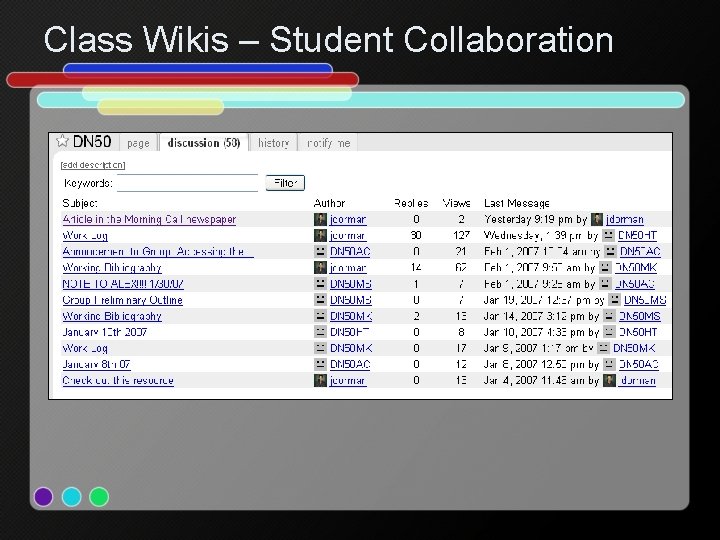Screen dimensions: 720x540
Task: Click jdorman link in the Yesterday 9:19 pm message
Action: click(x=625, y=219)
